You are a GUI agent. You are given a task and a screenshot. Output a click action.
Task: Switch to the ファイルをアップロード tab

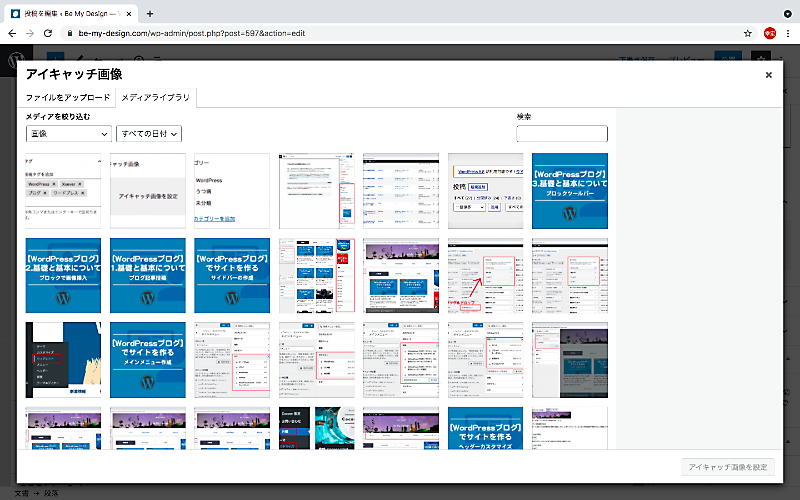(68, 98)
